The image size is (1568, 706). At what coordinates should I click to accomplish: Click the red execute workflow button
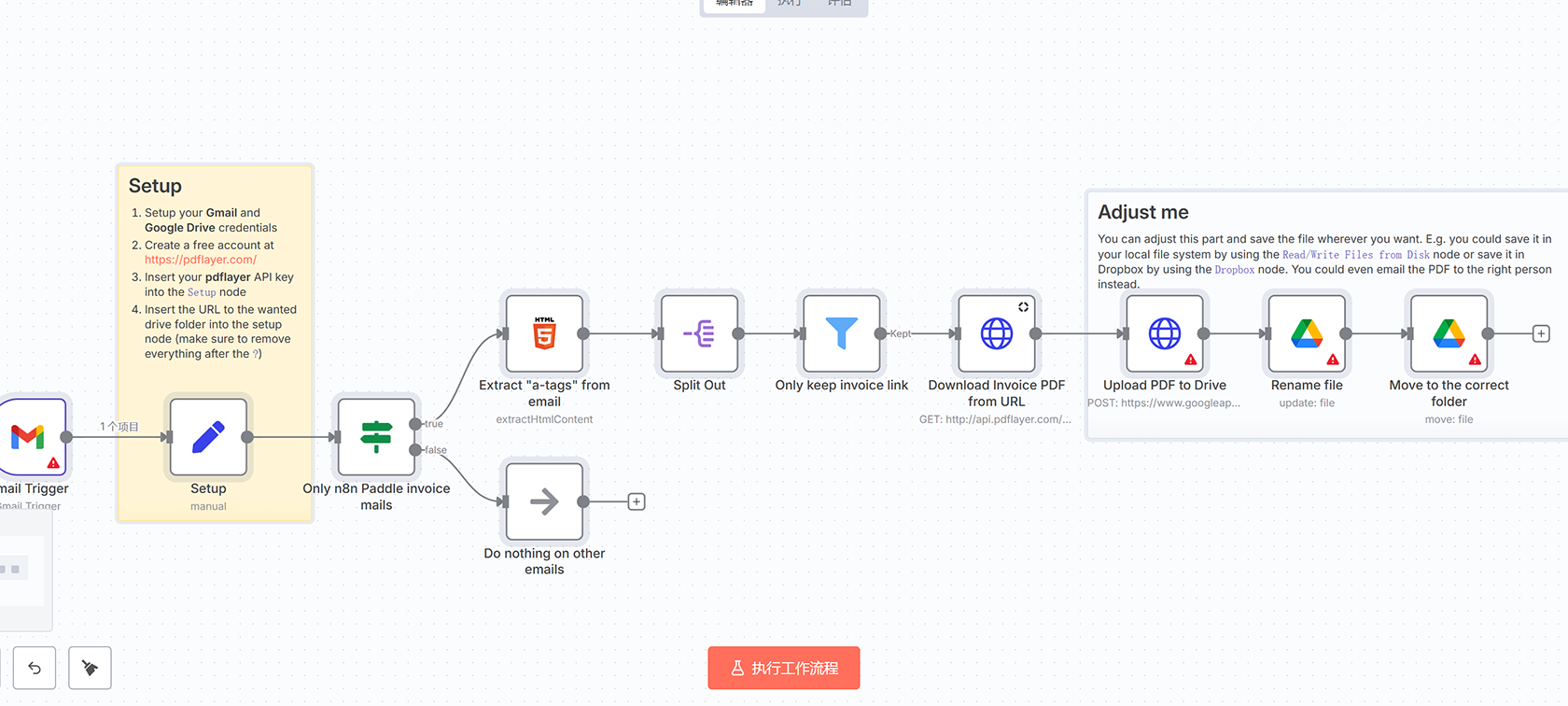(783, 668)
